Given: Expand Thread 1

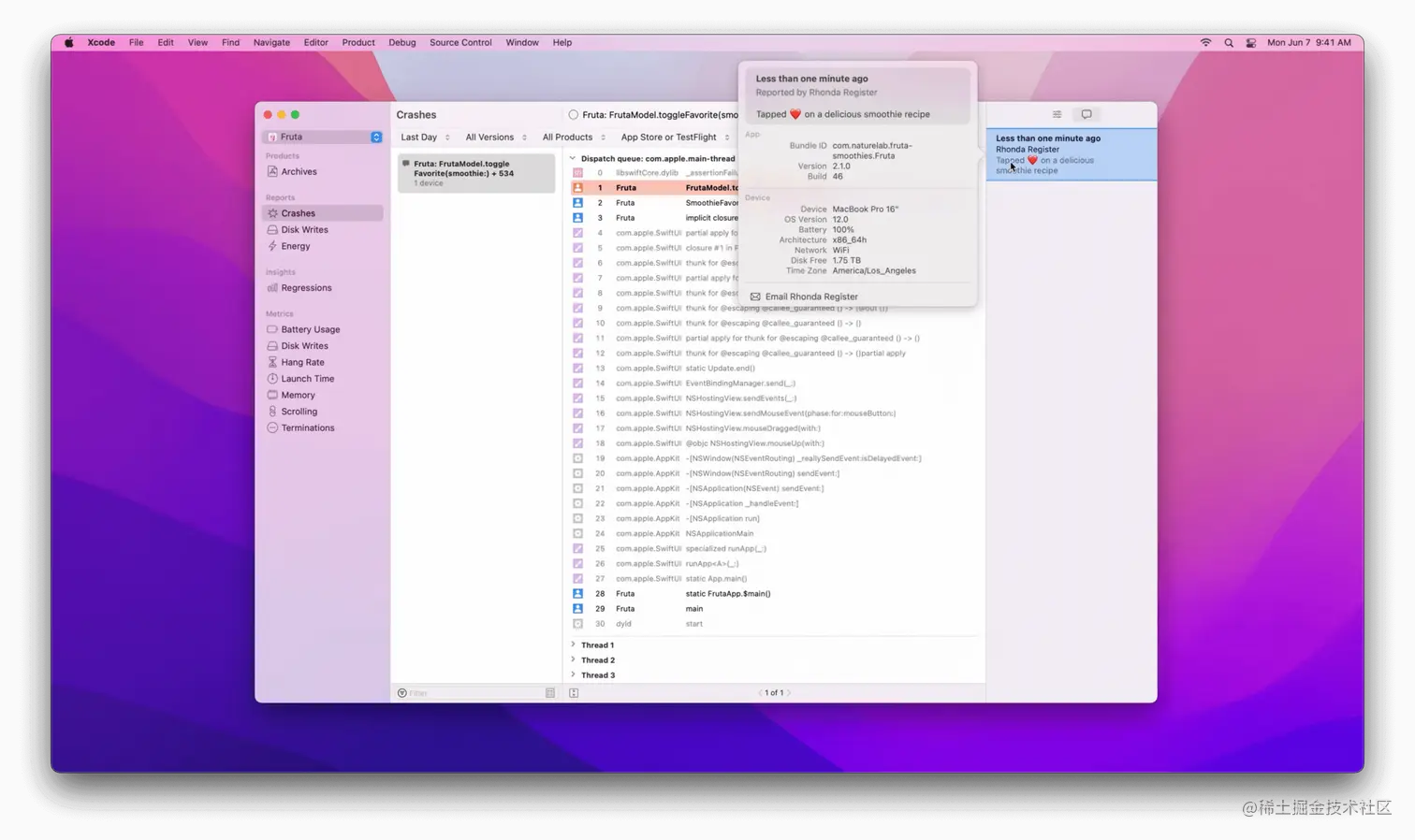Looking at the screenshot, I should 573,645.
